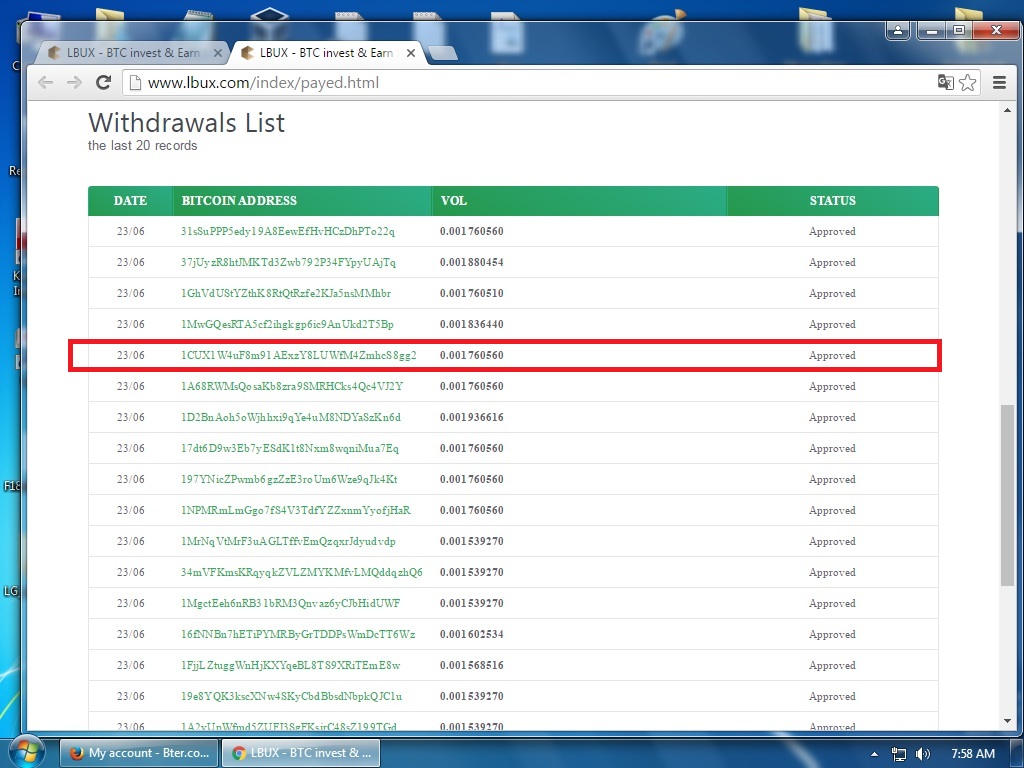Click the page scrollbar up arrow
This screenshot has height=768, width=1024.
pyautogui.click(x=1007, y=110)
